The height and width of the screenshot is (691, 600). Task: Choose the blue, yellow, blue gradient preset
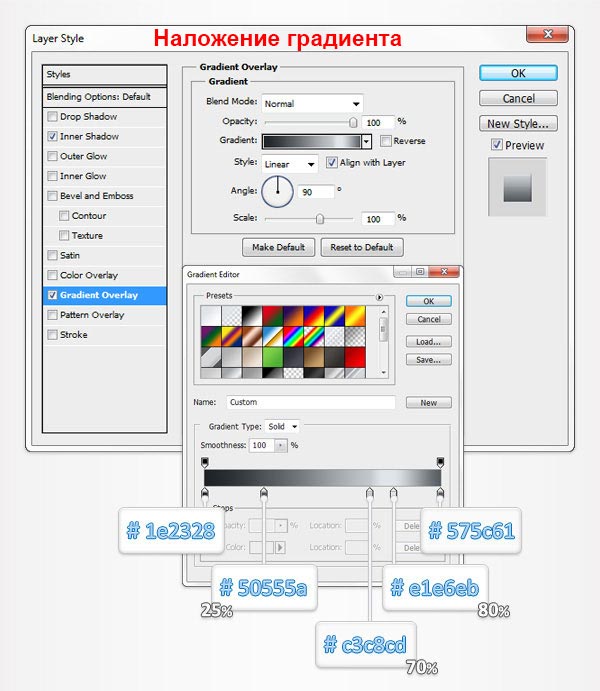(335, 316)
